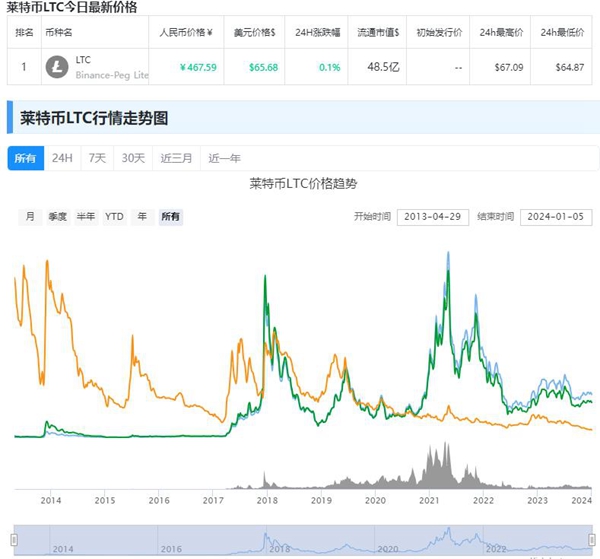Grab the left navigator range handle
The image size is (600, 559).
coord(14,537)
